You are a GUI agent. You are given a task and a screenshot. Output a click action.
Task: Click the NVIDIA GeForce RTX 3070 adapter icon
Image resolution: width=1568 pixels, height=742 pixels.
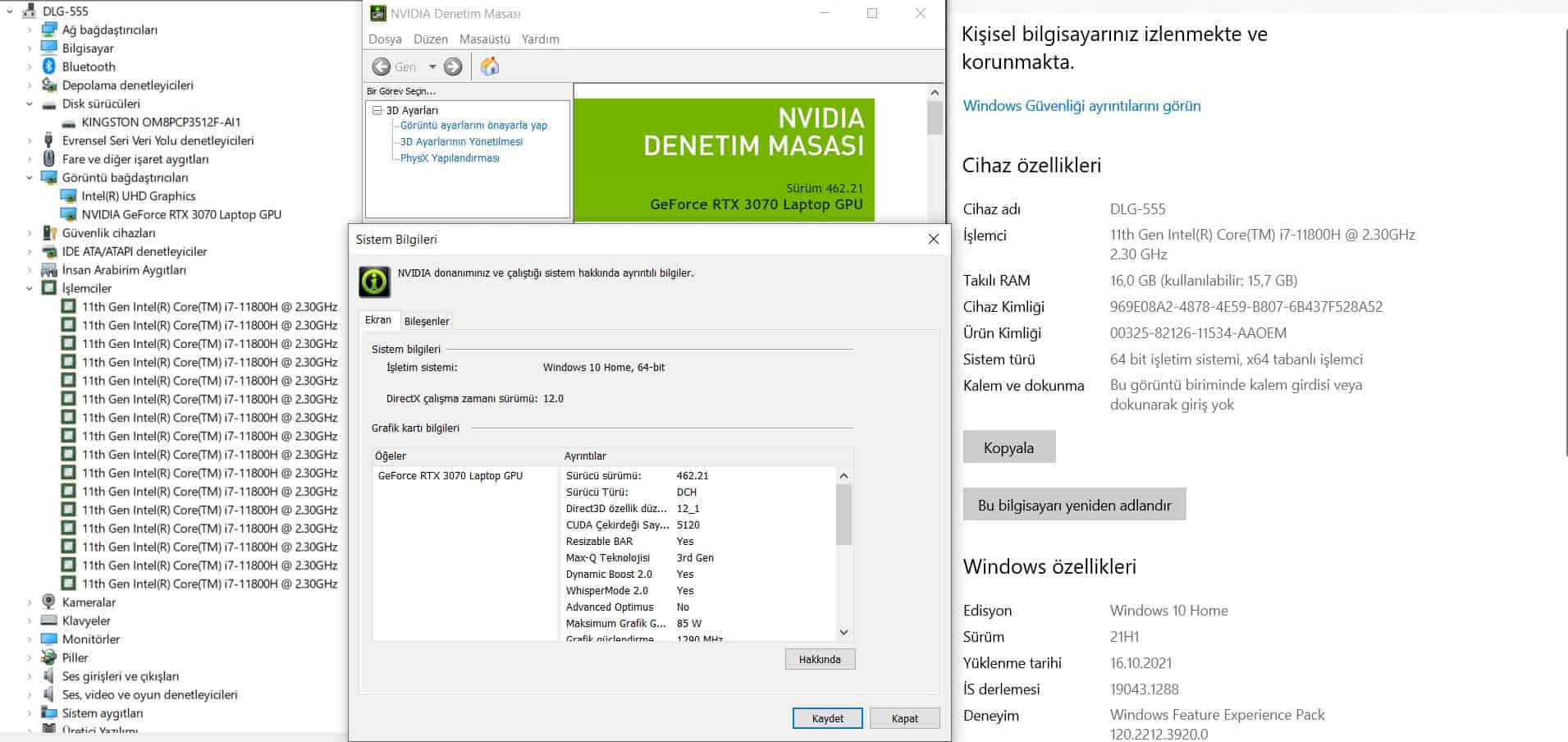click(x=68, y=214)
